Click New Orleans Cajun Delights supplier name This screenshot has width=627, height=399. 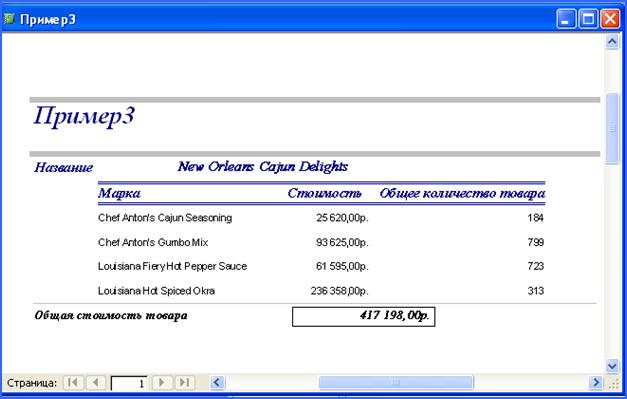pyautogui.click(x=263, y=166)
